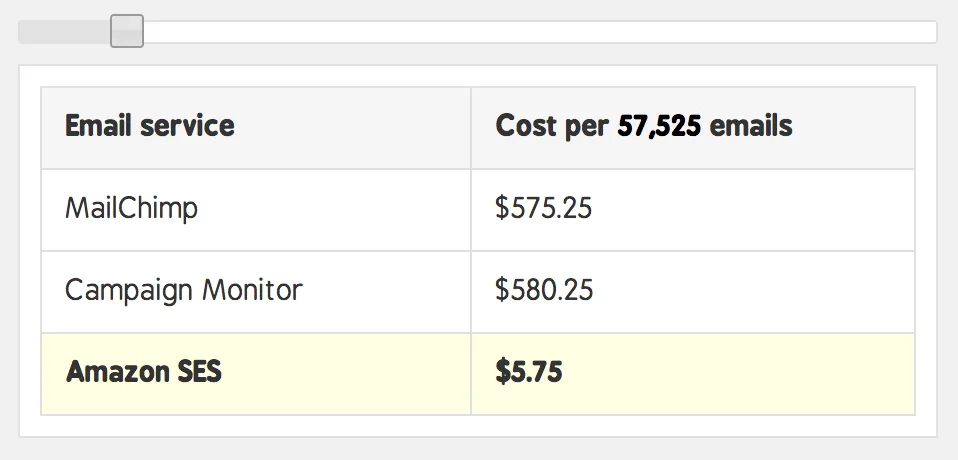Select the highlighted Amazon SES name cell
This screenshot has width=958, height=460.
tap(256, 373)
